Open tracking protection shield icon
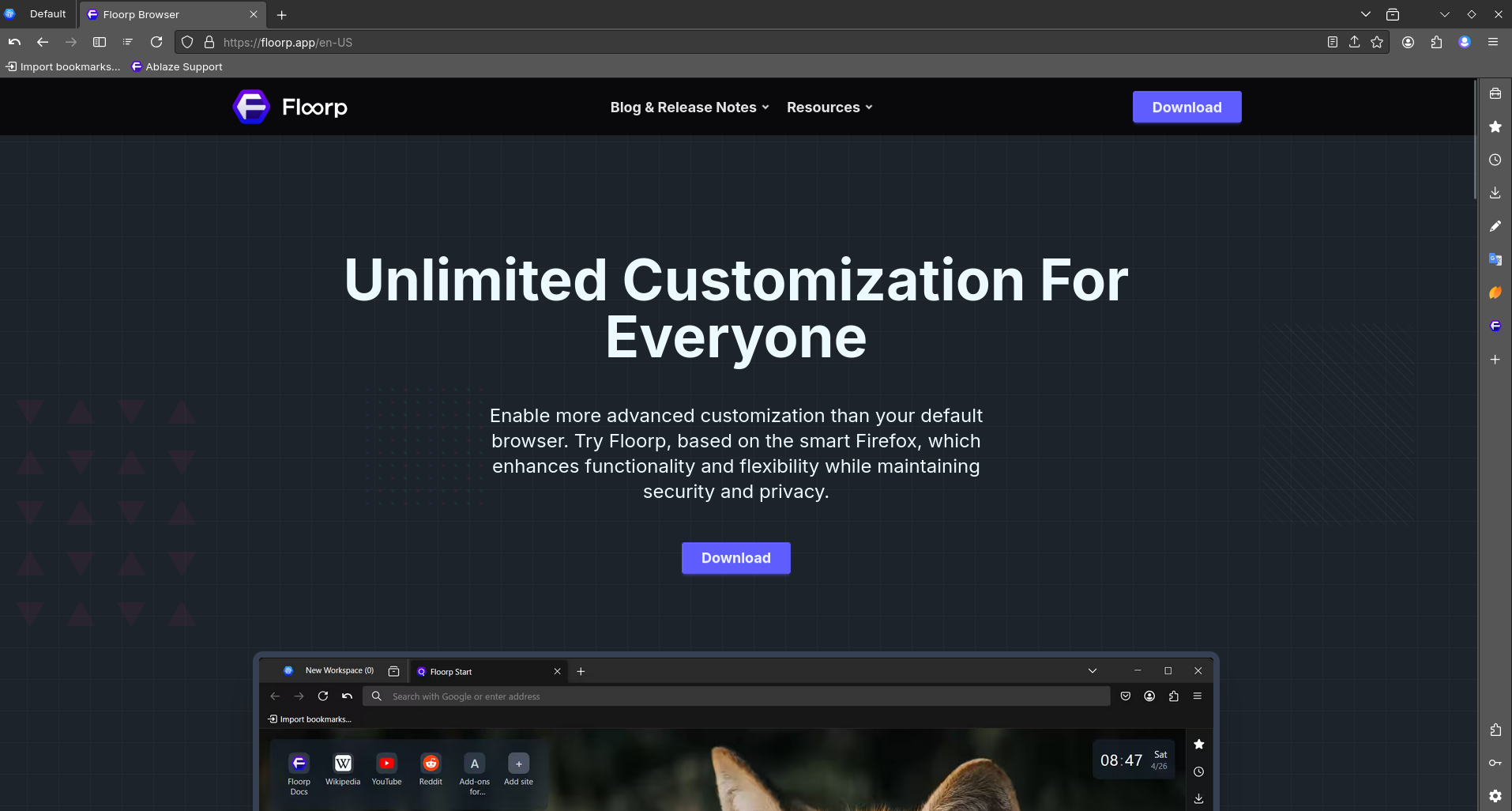 click(187, 42)
